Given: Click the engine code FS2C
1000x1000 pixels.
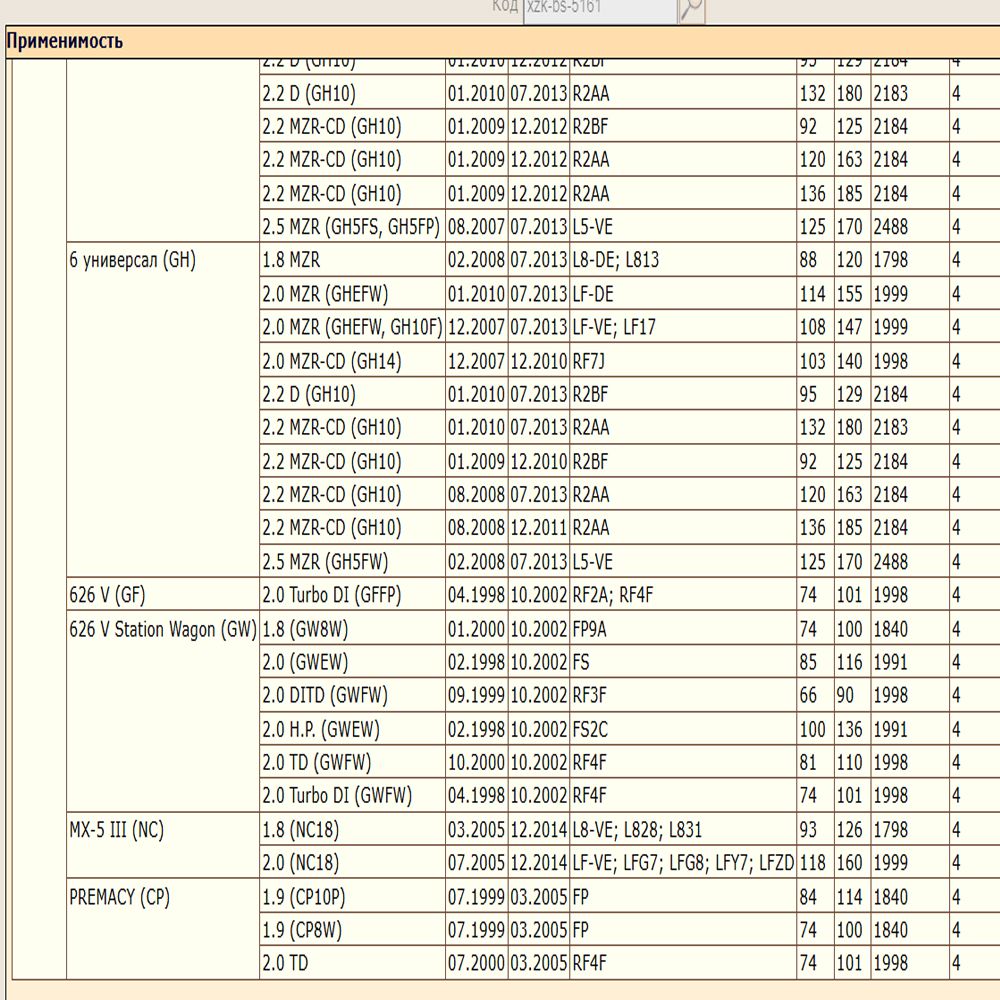Looking at the screenshot, I should click(590, 728).
